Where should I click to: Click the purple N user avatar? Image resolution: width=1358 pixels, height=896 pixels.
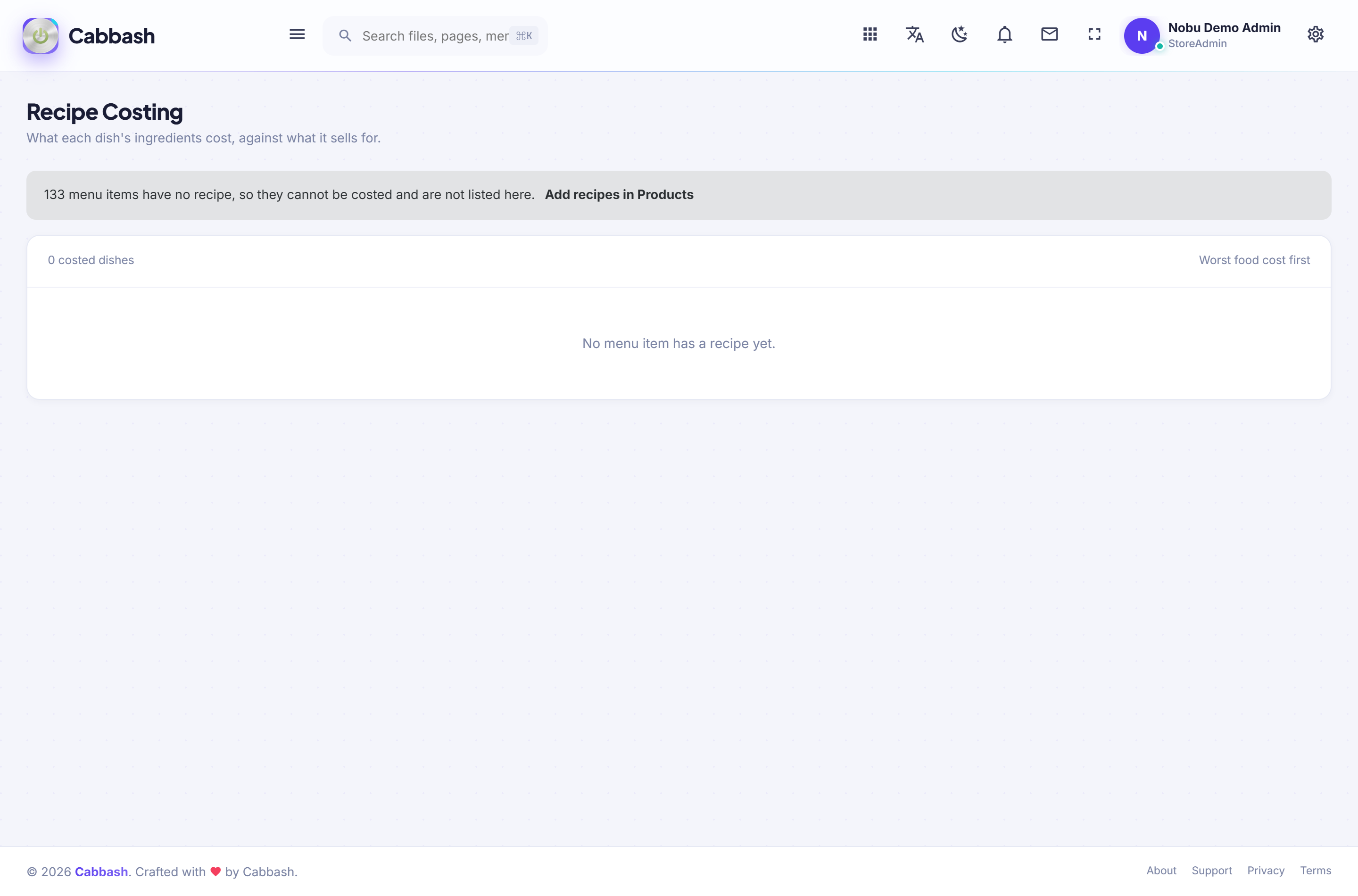coord(1141,36)
